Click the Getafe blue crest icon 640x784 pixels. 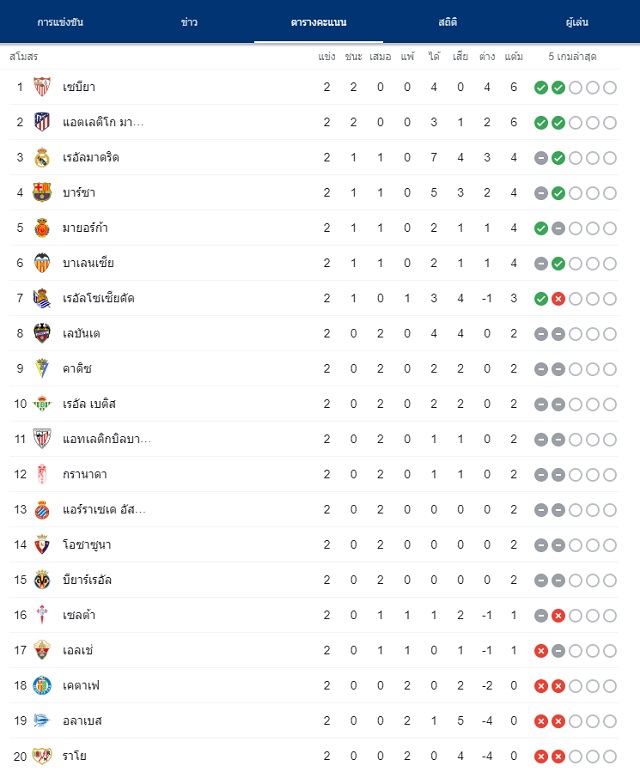[x=42, y=686]
